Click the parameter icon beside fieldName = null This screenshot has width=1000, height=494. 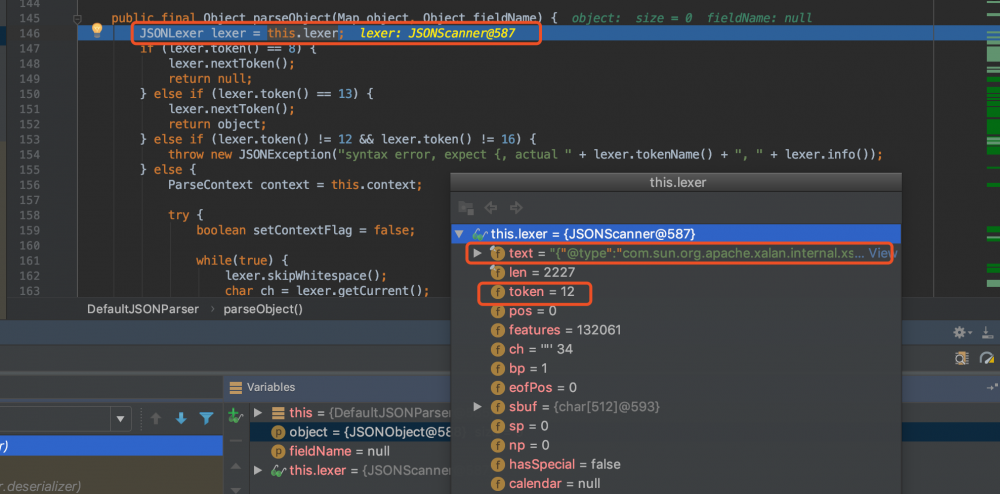pyautogui.click(x=278, y=451)
